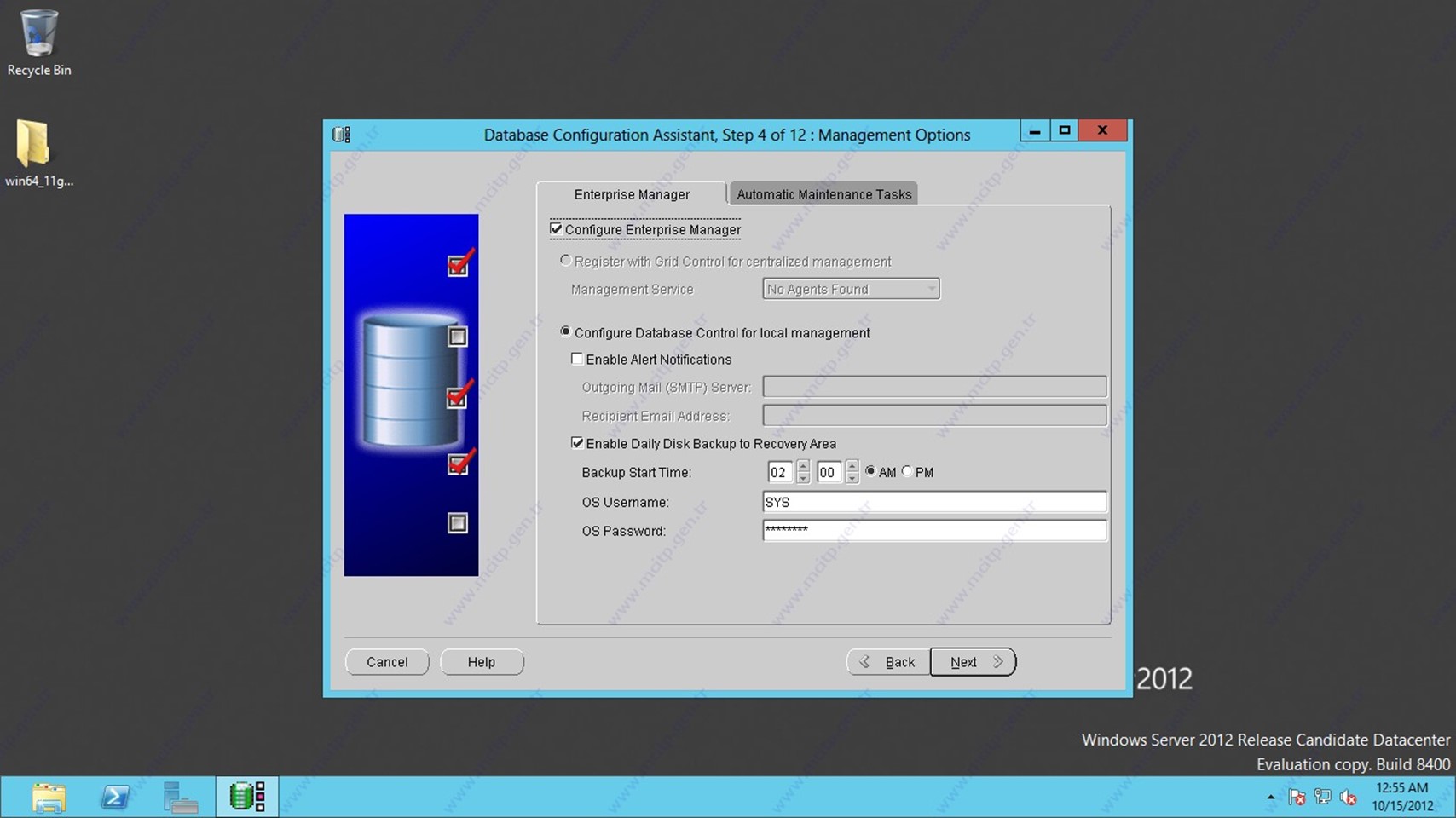The image size is (1456, 818).
Task: Minimize the Database Configuration Assistant window
Action: 1034,130
